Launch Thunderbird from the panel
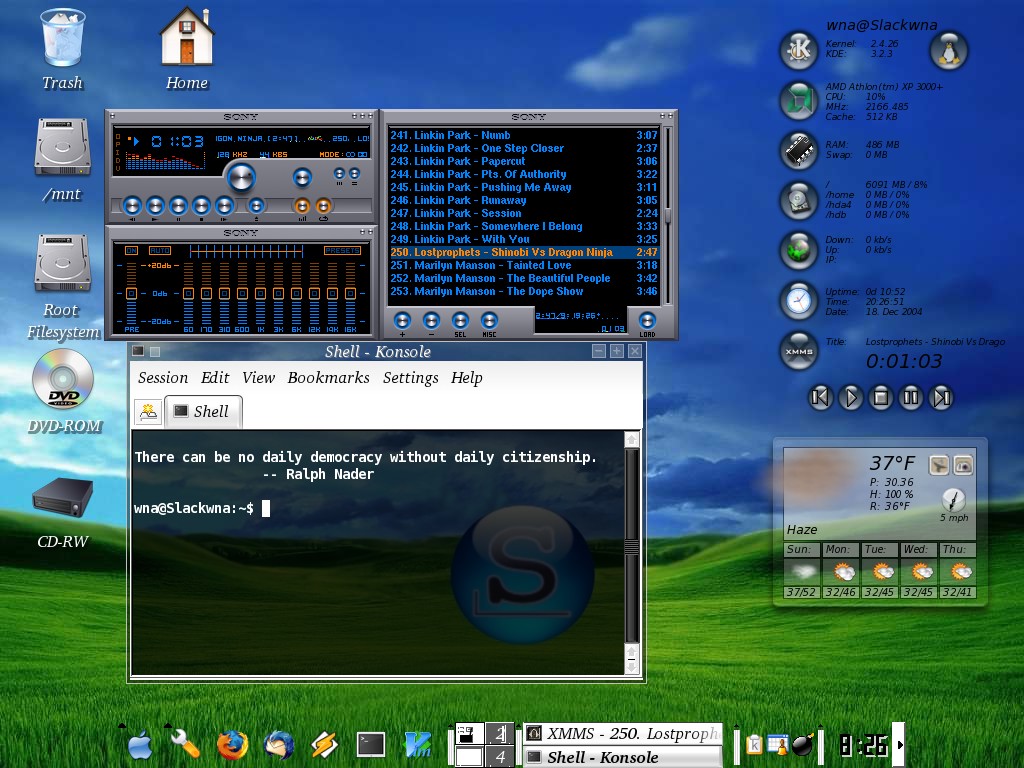 point(279,745)
